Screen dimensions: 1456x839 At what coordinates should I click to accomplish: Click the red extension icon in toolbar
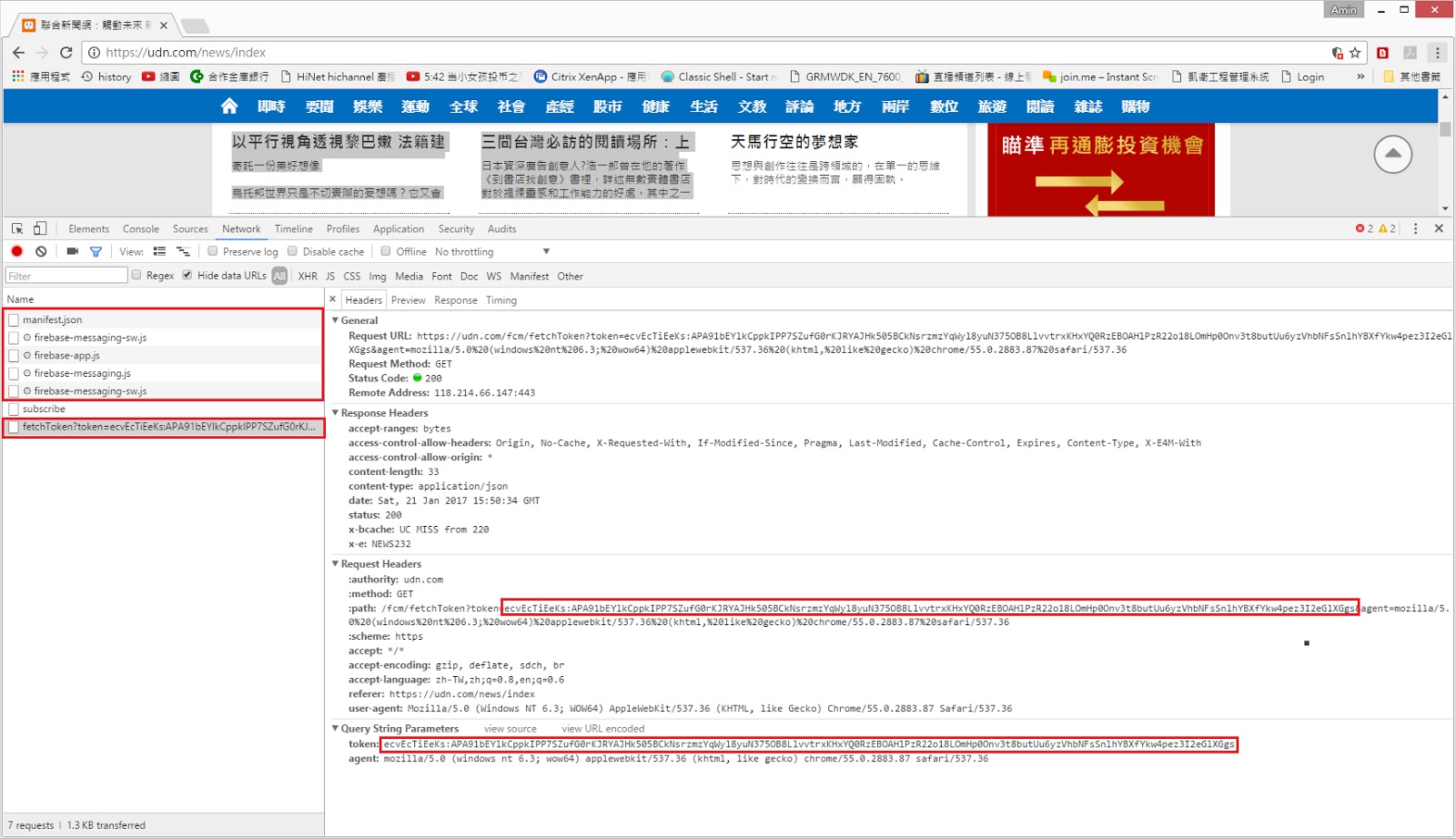pyautogui.click(x=1382, y=53)
